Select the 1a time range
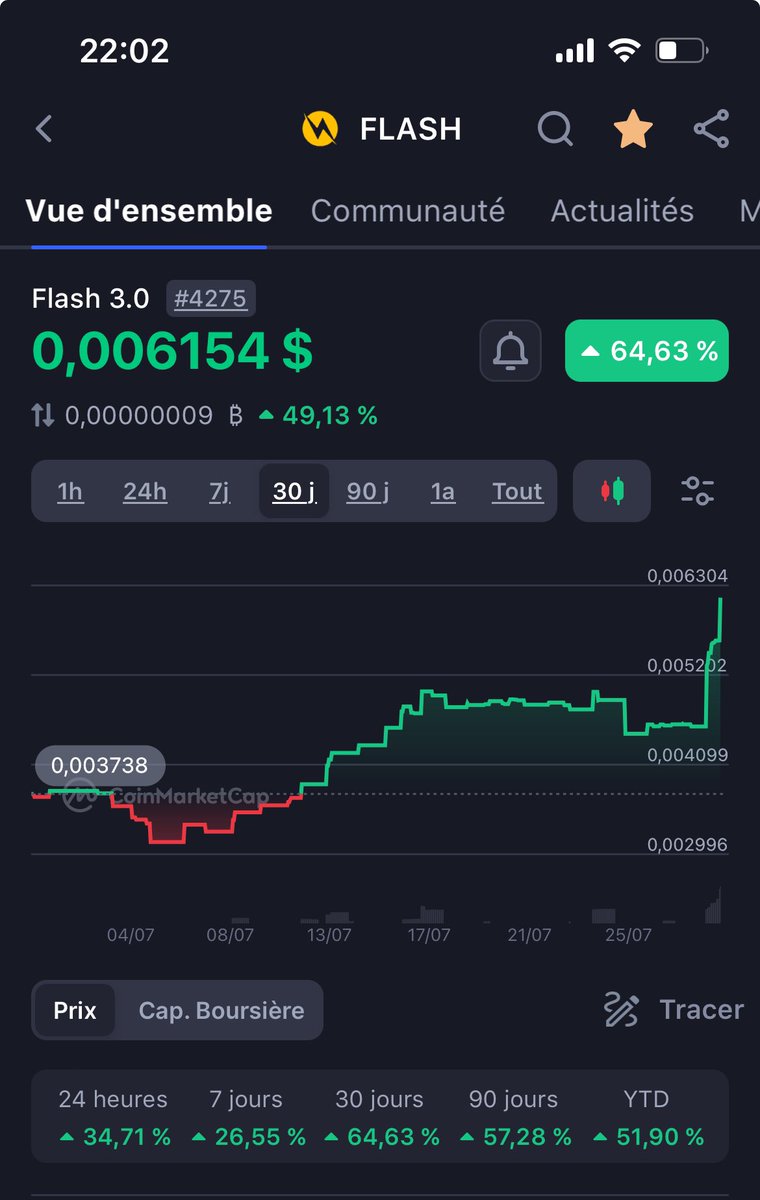The width and height of the screenshot is (760, 1200). (x=442, y=491)
